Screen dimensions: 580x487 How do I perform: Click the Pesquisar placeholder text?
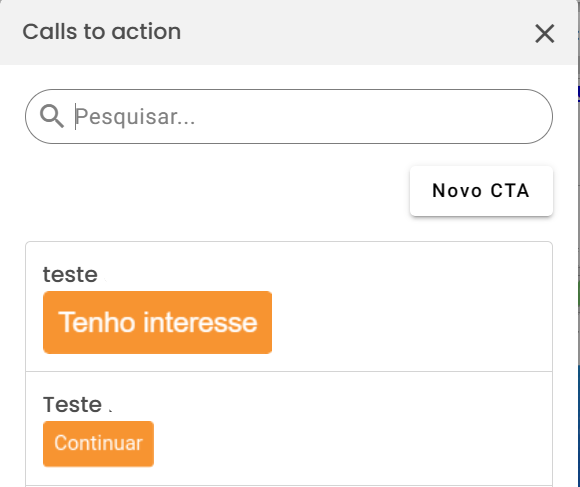click(135, 117)
